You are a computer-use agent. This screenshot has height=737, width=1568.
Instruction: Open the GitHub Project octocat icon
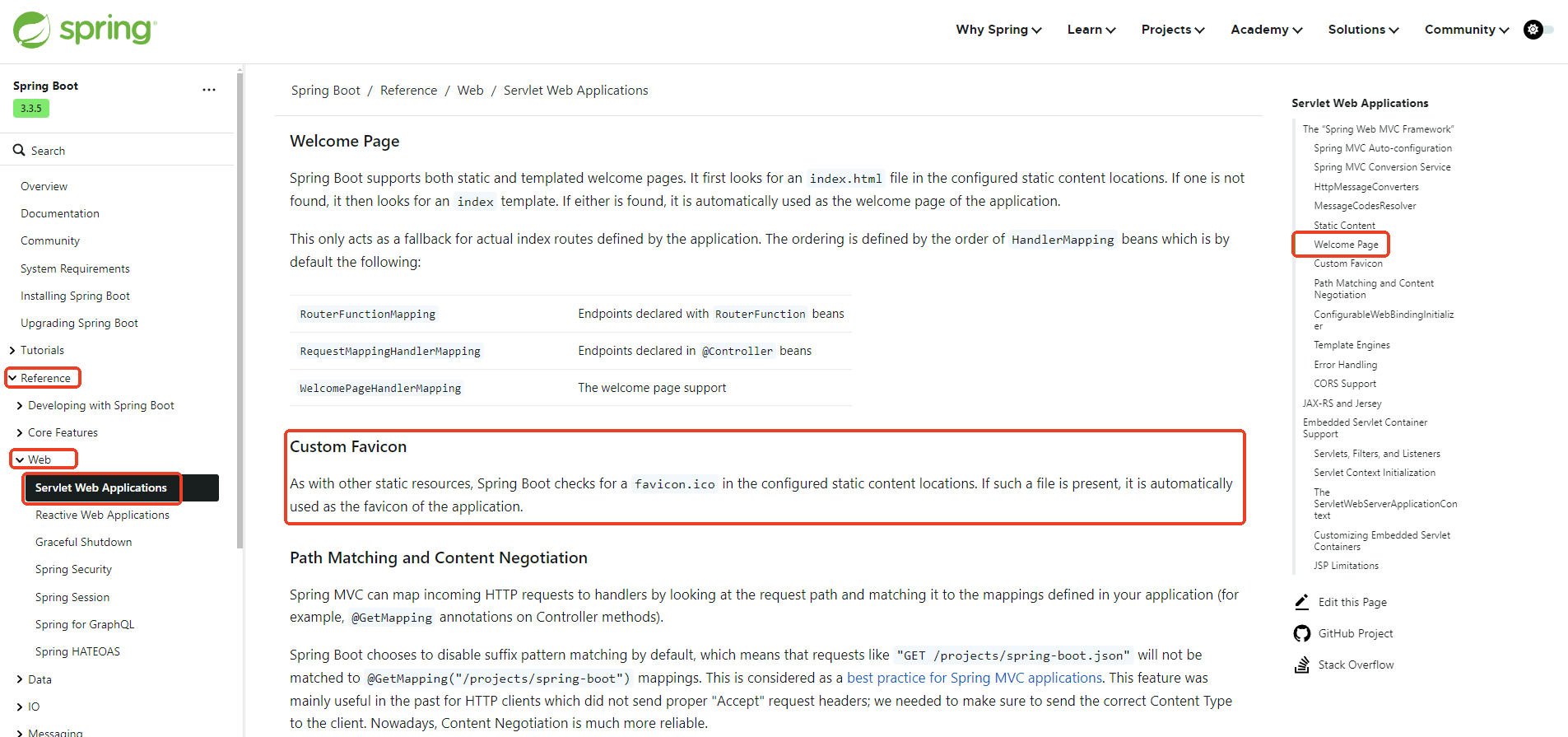(1301, 633)
